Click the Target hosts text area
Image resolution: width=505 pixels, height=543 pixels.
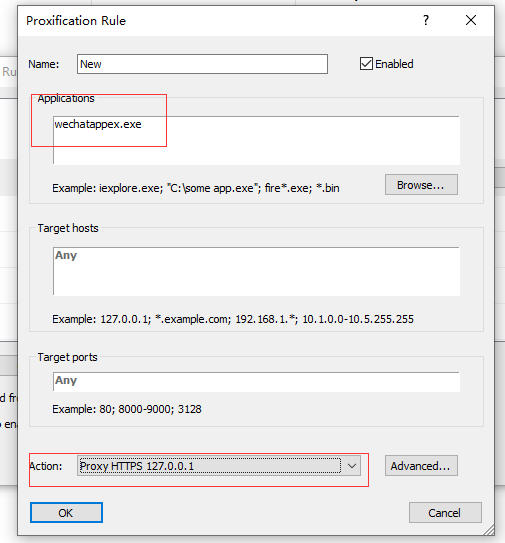pos(256,271)
